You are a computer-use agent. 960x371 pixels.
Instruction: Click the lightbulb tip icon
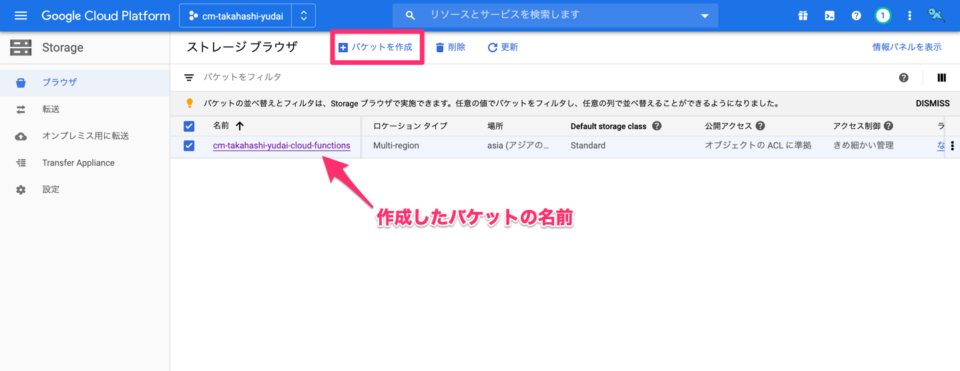189,103
